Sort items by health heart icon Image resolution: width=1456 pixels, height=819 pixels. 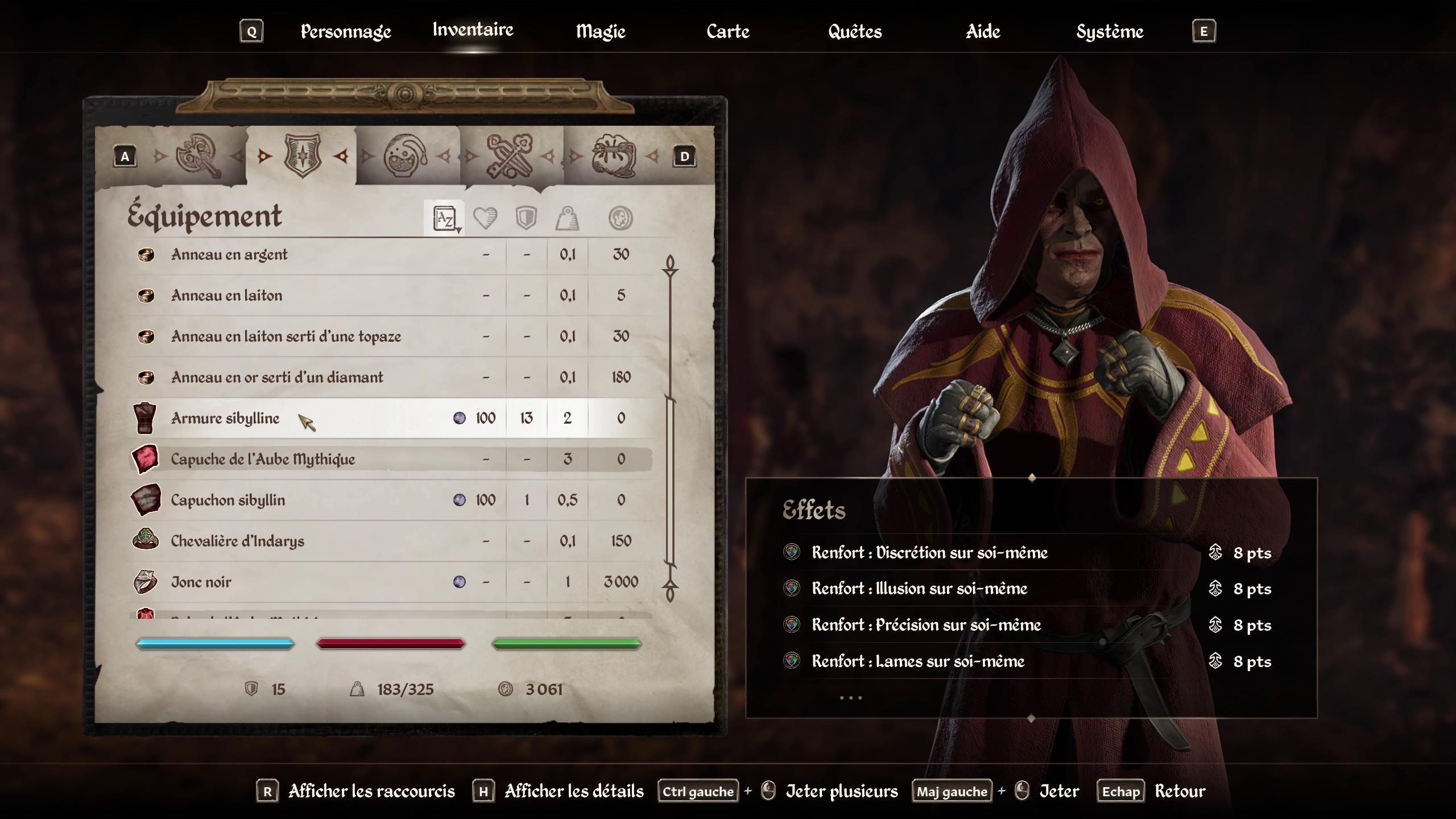(485, 218)
